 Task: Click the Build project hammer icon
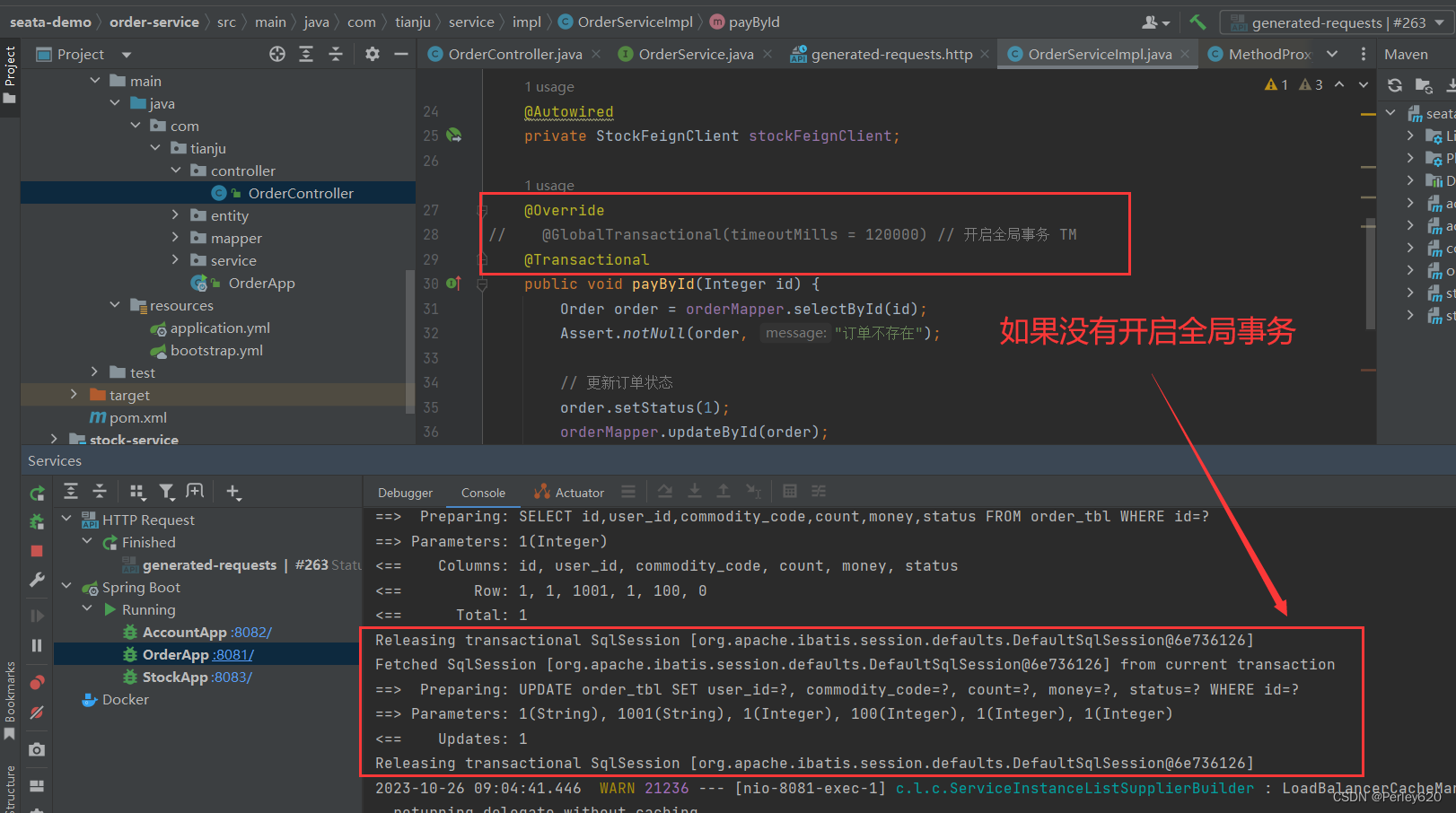(1197, 22)
